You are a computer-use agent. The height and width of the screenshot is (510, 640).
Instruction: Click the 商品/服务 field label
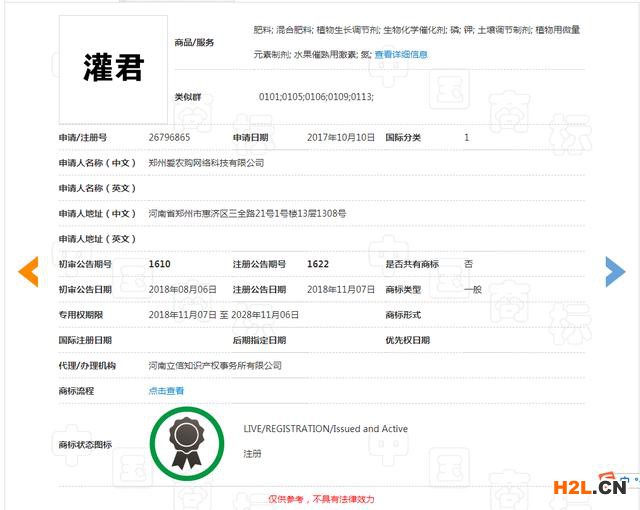coord(194,42)
